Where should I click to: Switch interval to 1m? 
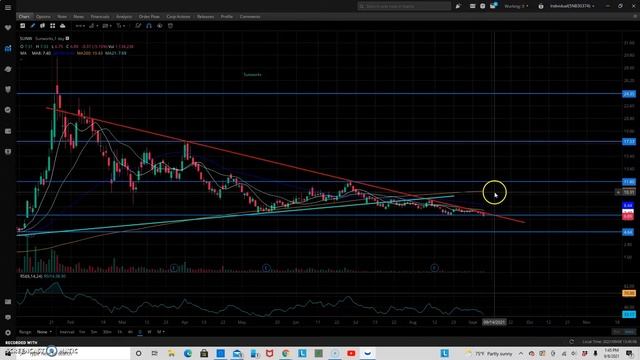pyautogui.click(x=82, y=332)
